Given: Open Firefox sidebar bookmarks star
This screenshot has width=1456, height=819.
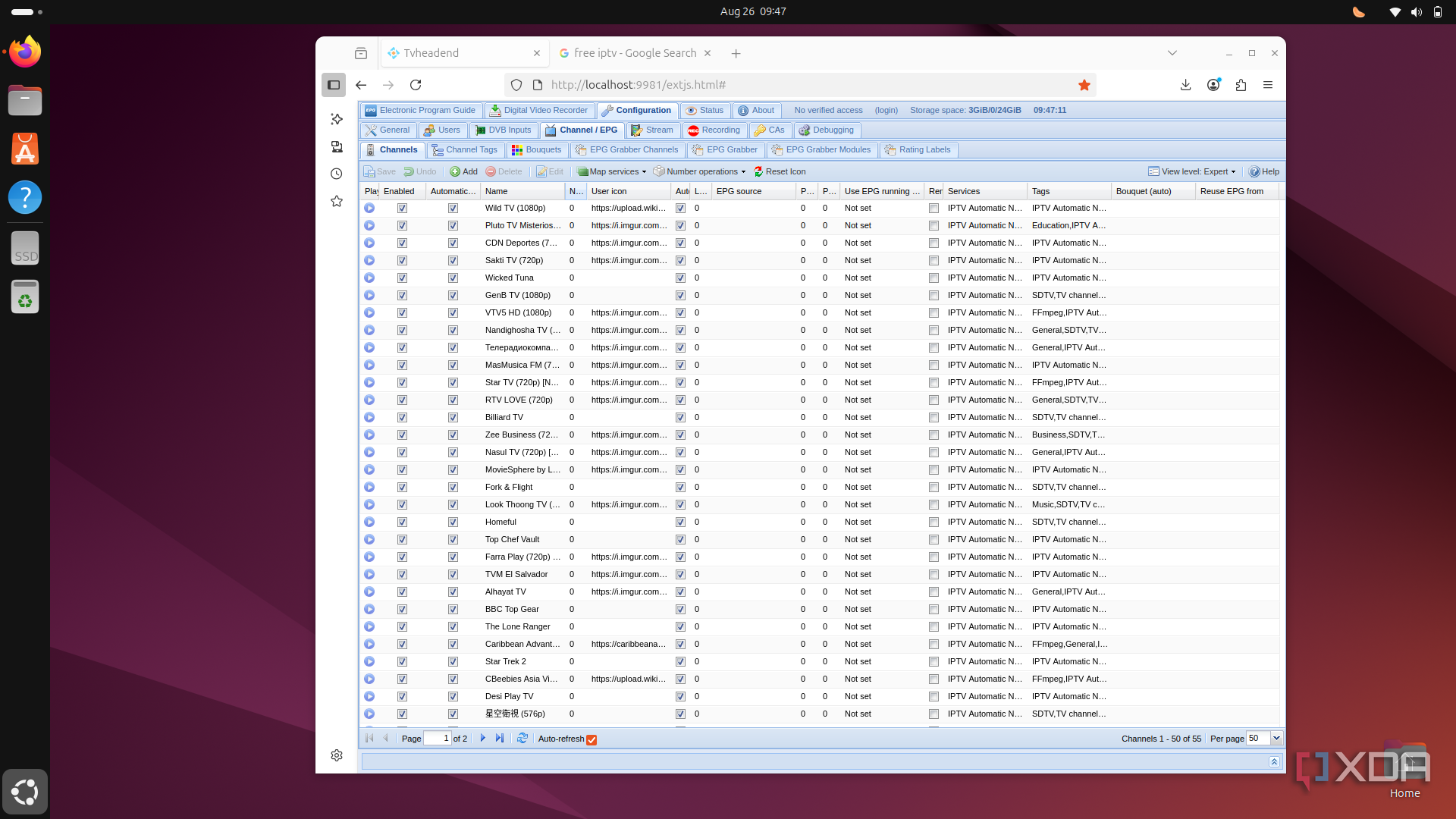Looking at the screenshot, I should pos(337,201).
